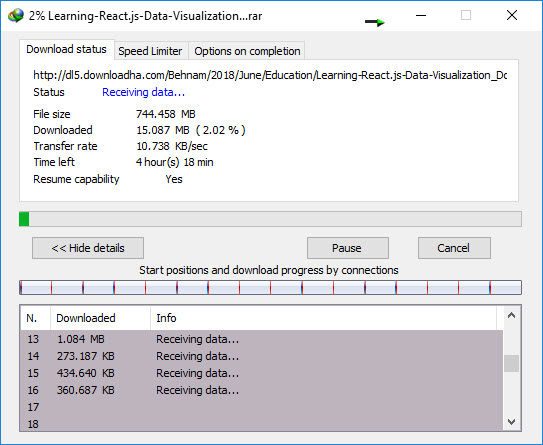The height and width of the screenshot is (445, 543).
Task: Open Options on completion tab
Action: 247,51
